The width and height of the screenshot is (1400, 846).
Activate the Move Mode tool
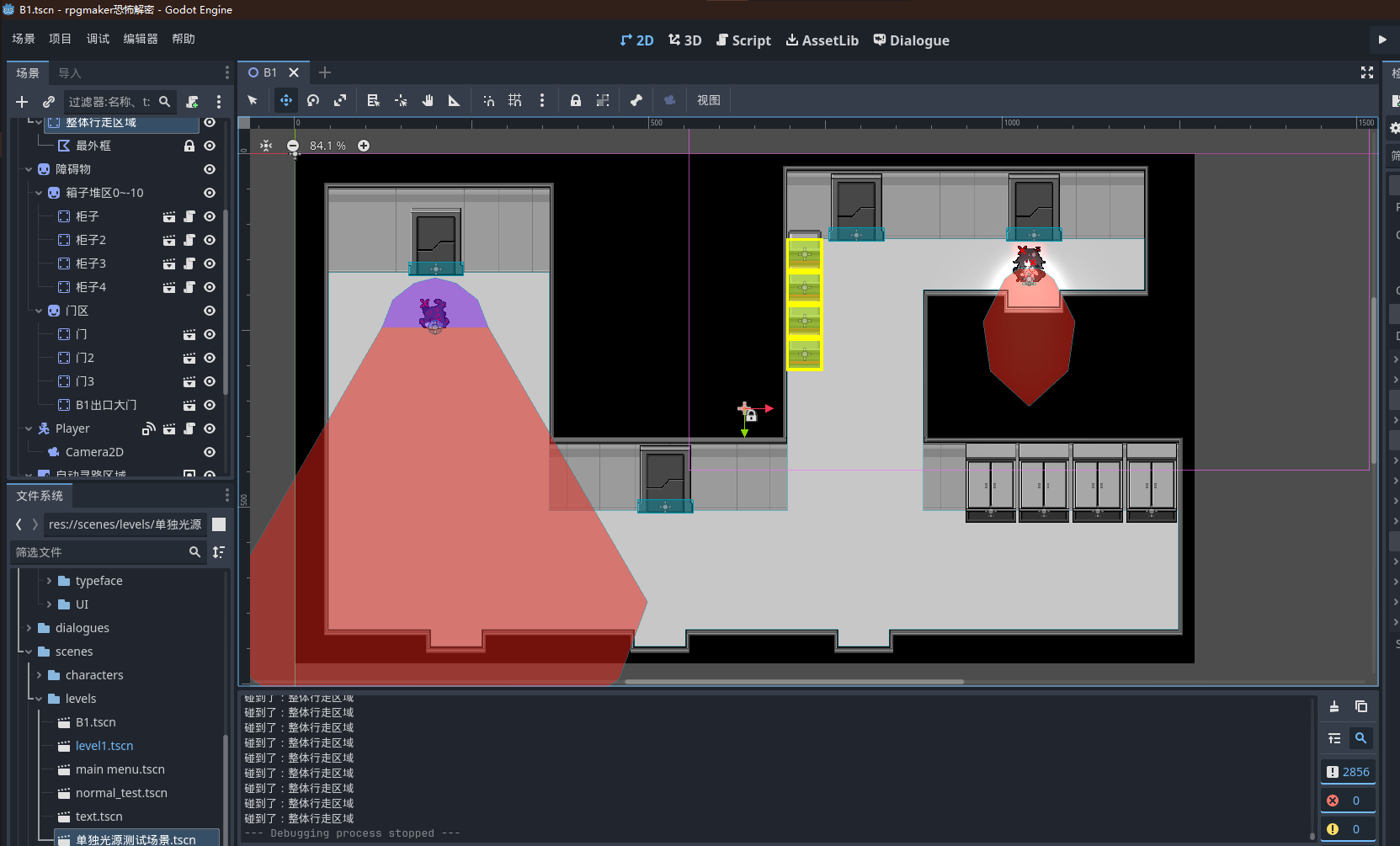[x=286, y=100]
